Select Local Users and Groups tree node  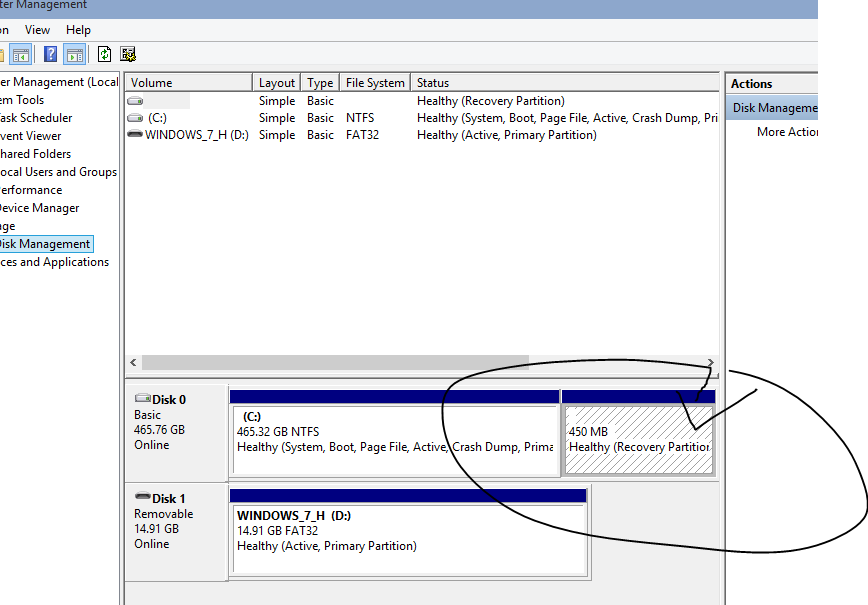pyautogui.click(x=59, y=172)
